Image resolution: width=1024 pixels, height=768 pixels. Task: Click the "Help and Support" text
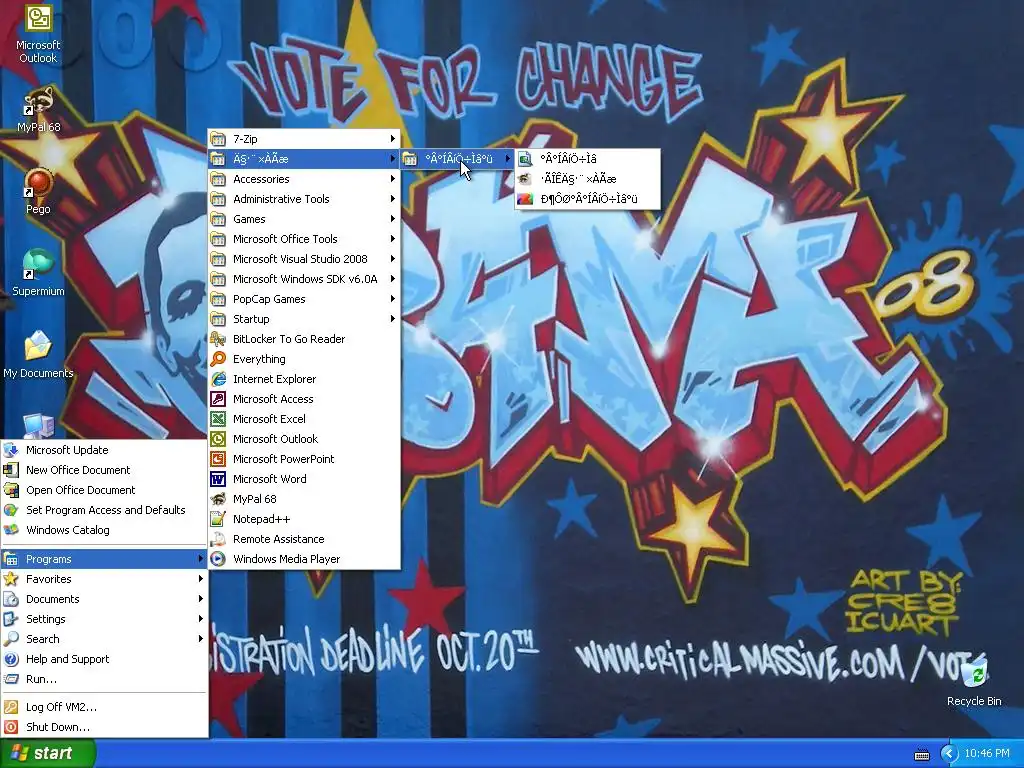pos(67,659)
